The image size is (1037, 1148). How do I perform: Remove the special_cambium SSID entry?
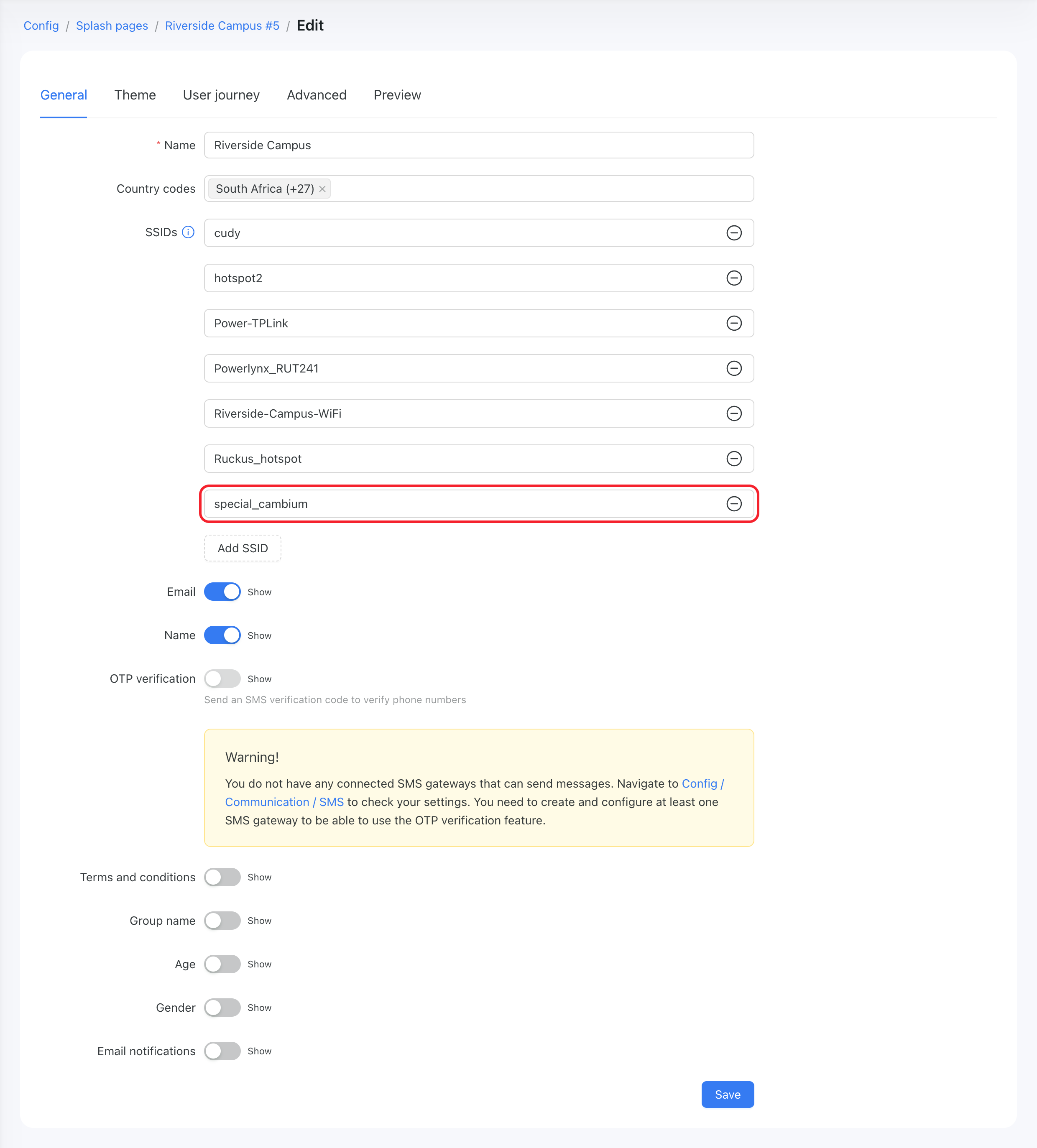point(734,504)
